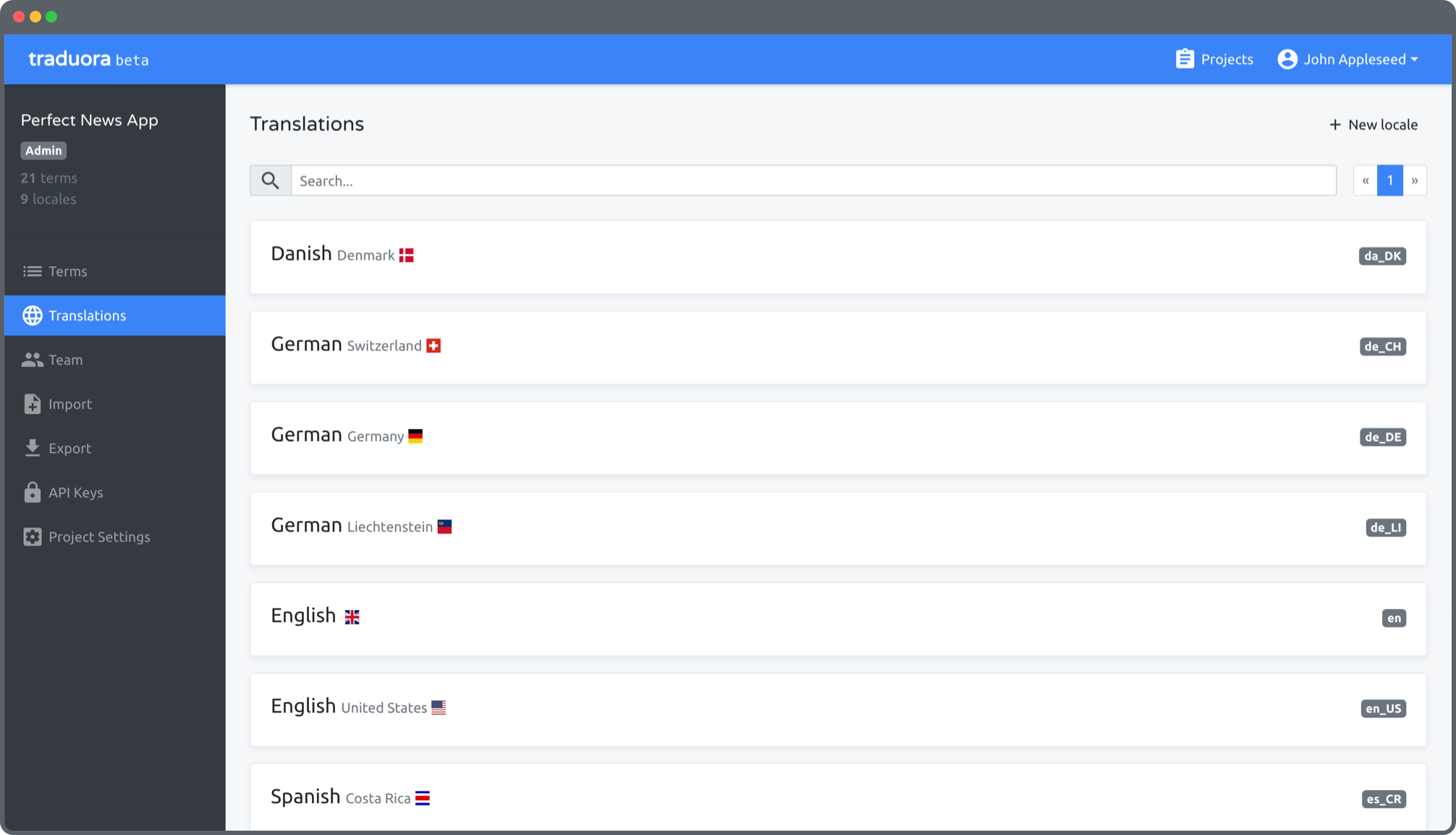Click the Import sidebar icon

tap(32, 404)
